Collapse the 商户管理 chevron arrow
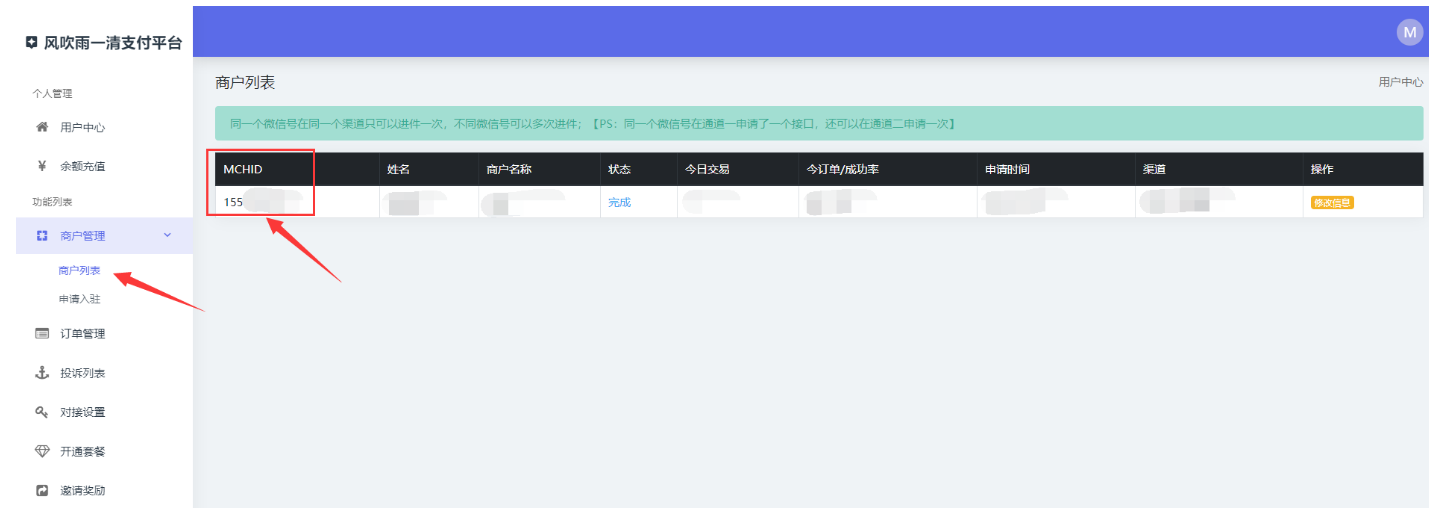The width and height of the screenshot is (1429, 508). pos(167,235)
